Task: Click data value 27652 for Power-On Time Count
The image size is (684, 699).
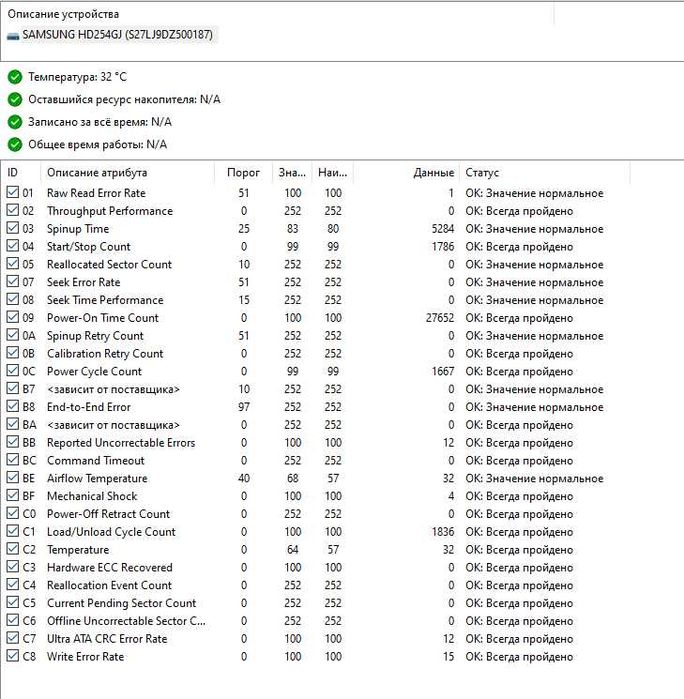Action: coord(440,318)
